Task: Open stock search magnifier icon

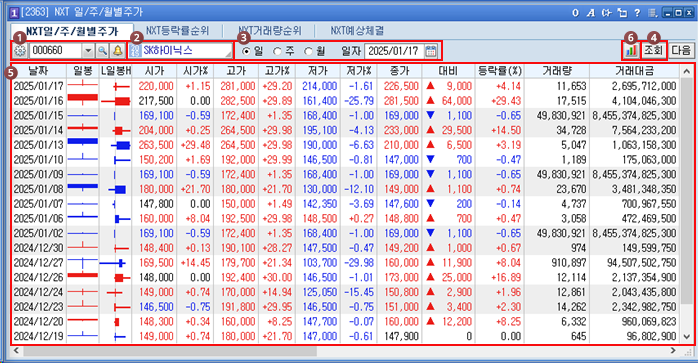Action: click(x=102, y=51)
